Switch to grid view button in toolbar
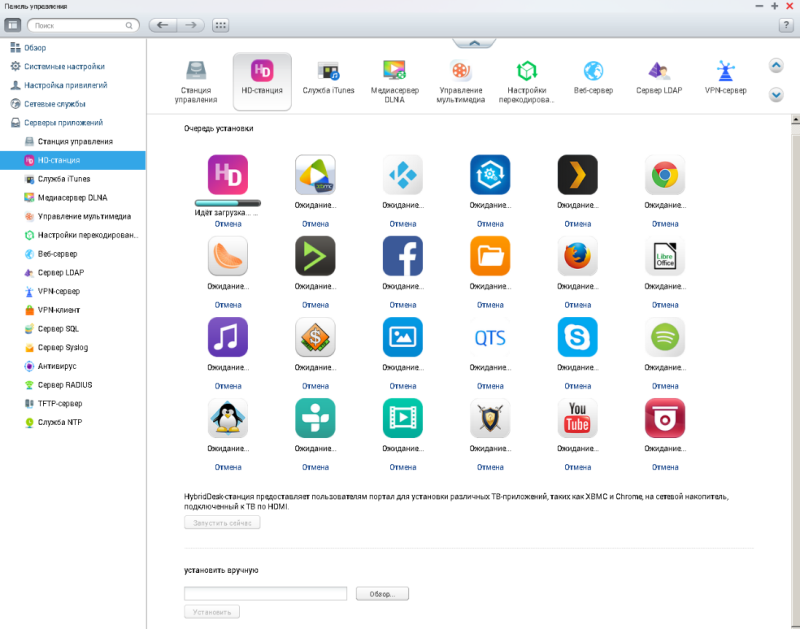This screenshot has height=629, width=800. coord(220,25)
